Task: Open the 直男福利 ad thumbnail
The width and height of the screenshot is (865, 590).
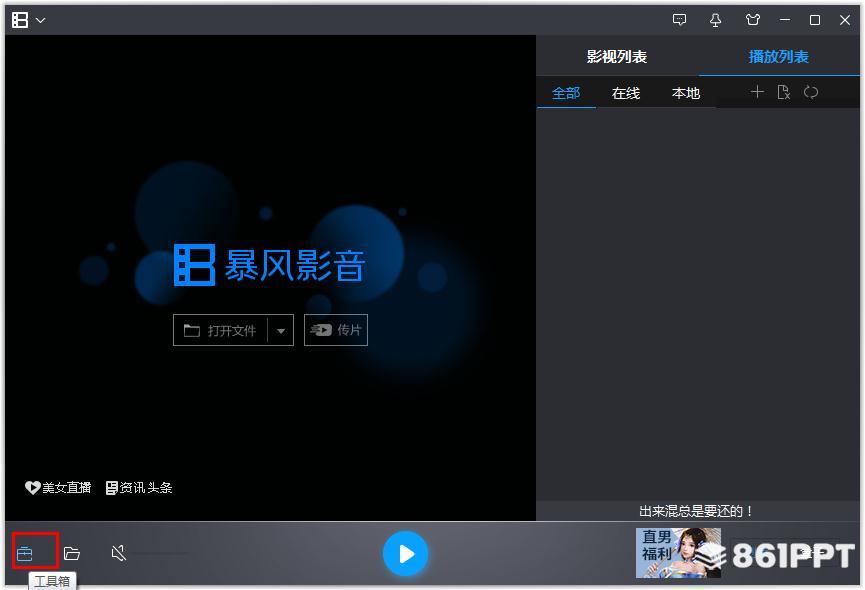Action: 678,553
